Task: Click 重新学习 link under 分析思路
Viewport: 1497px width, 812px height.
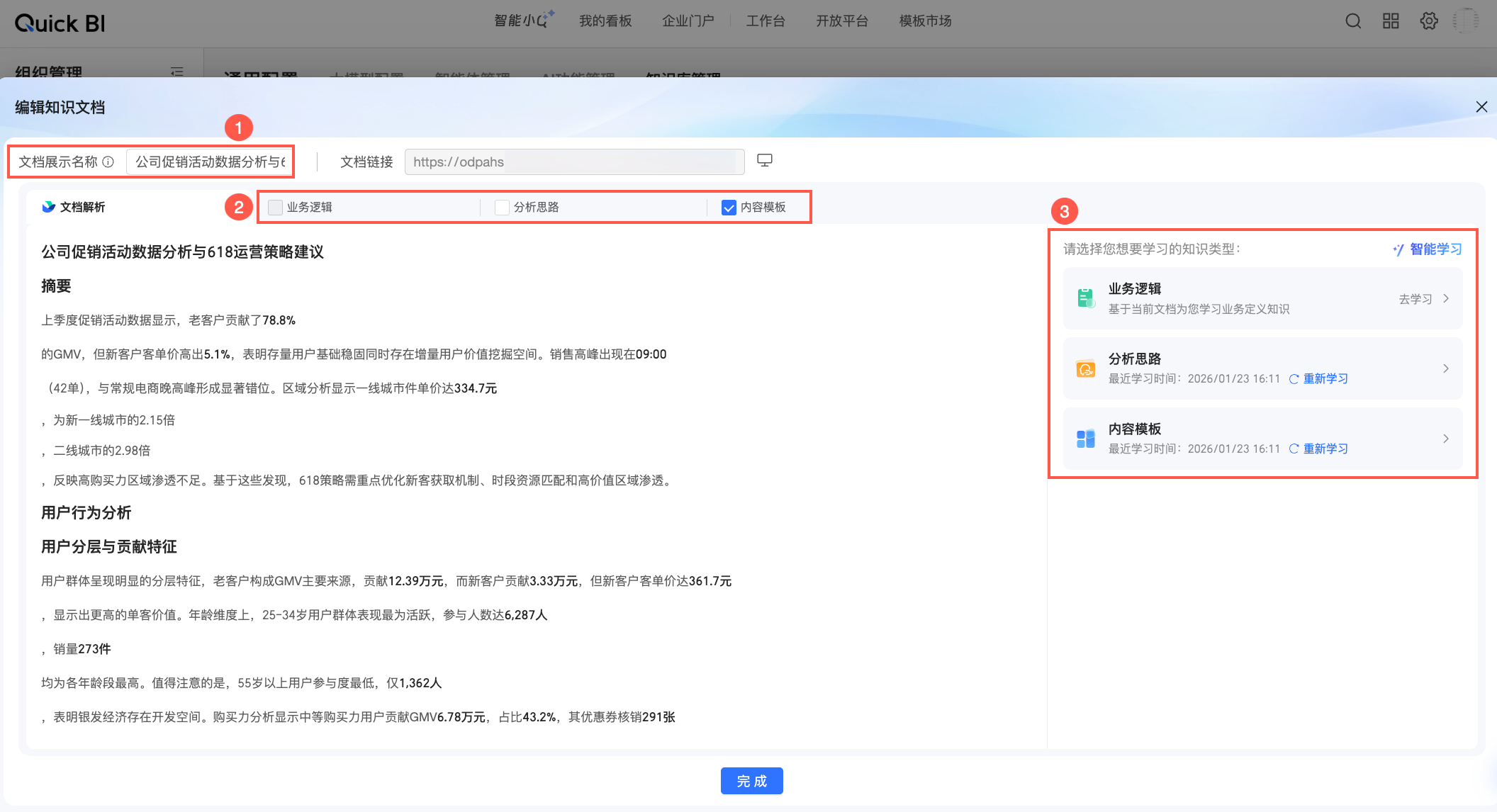Action: [x=1325, y=378]
